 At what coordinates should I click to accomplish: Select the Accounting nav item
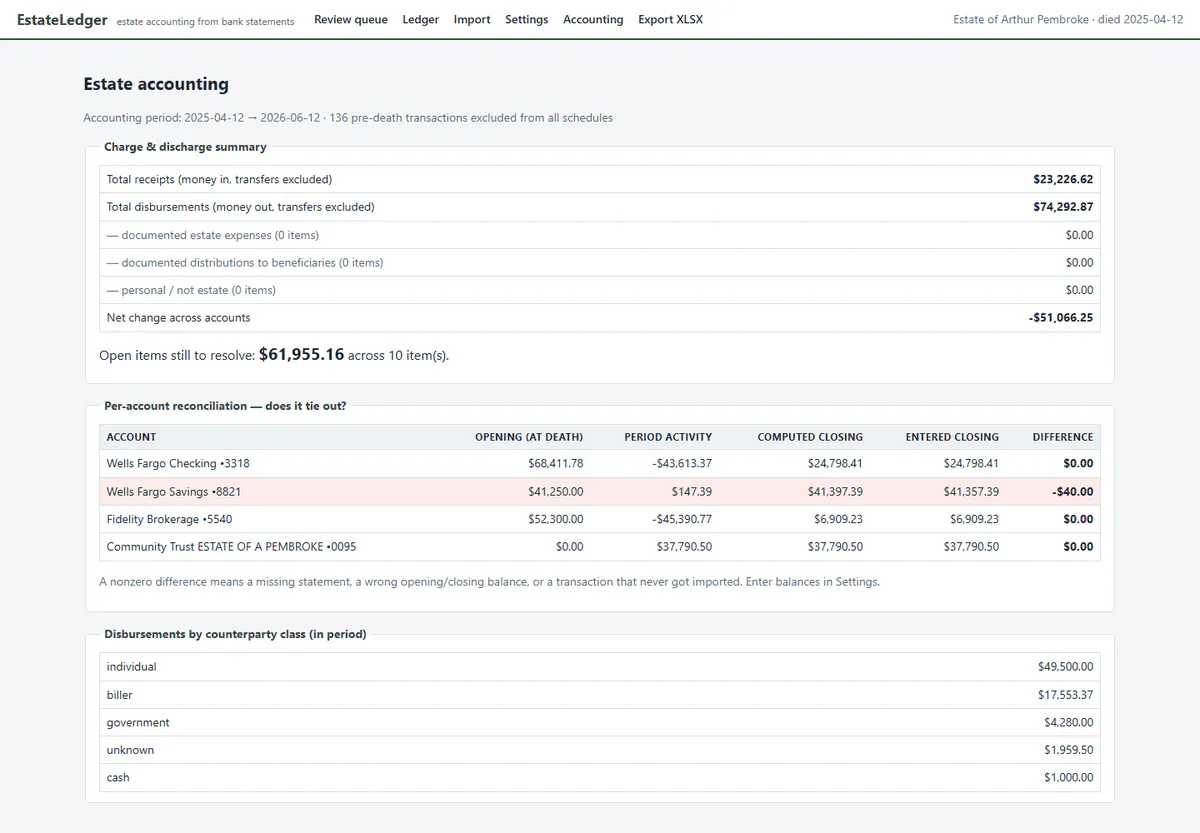[593, 19]
